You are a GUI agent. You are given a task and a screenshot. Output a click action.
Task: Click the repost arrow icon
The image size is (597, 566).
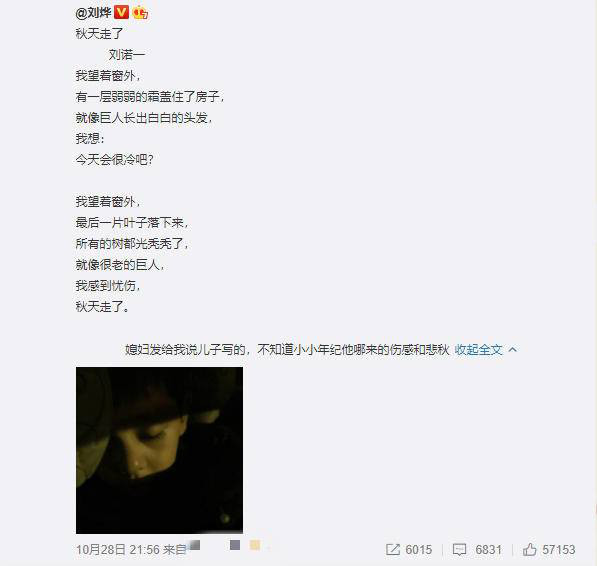[x=393, y=549]
